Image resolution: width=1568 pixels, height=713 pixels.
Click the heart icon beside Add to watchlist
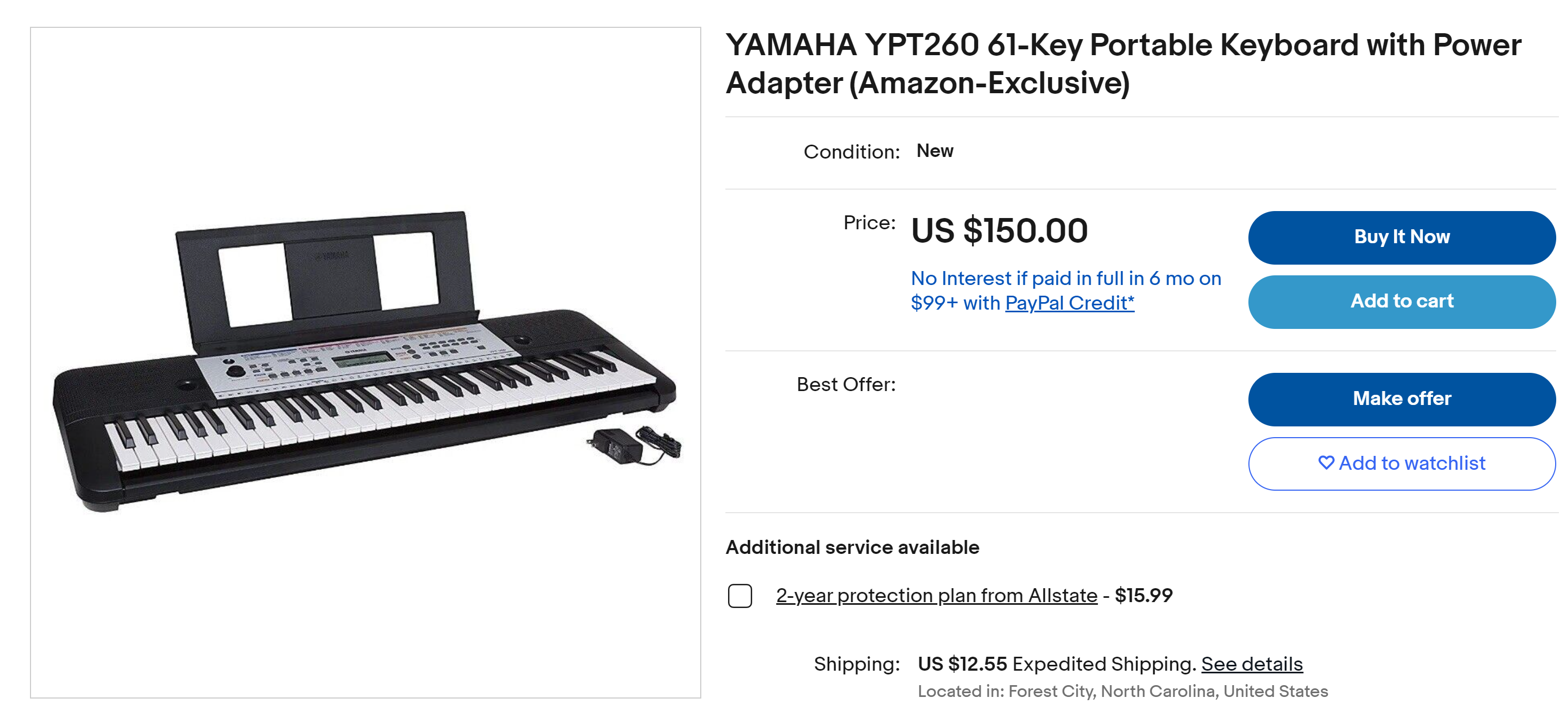pos(1325,463)
